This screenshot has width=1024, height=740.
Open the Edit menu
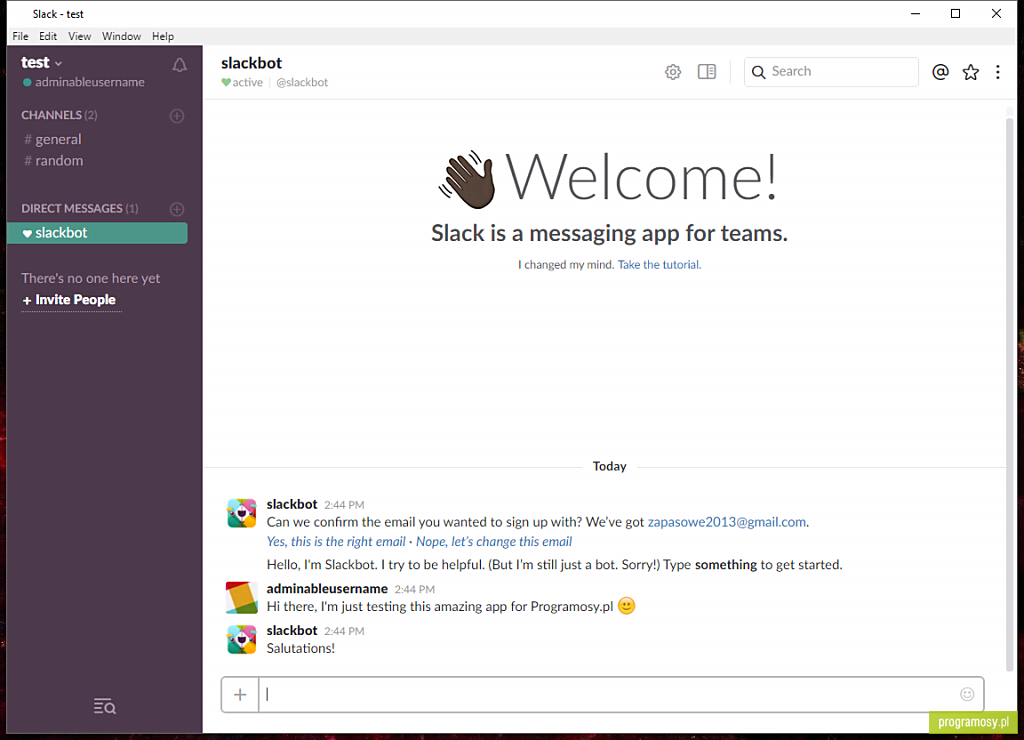click(x=48, y=37)
